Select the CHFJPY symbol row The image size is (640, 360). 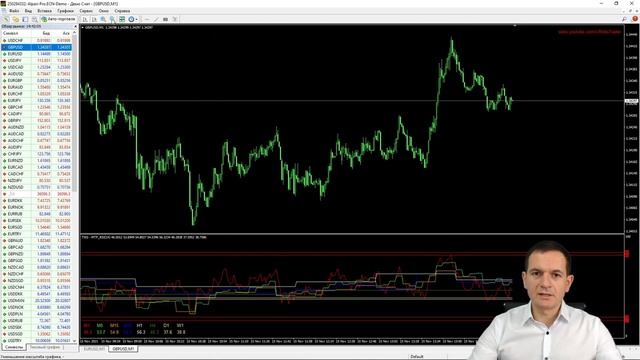tap(37, 154)
